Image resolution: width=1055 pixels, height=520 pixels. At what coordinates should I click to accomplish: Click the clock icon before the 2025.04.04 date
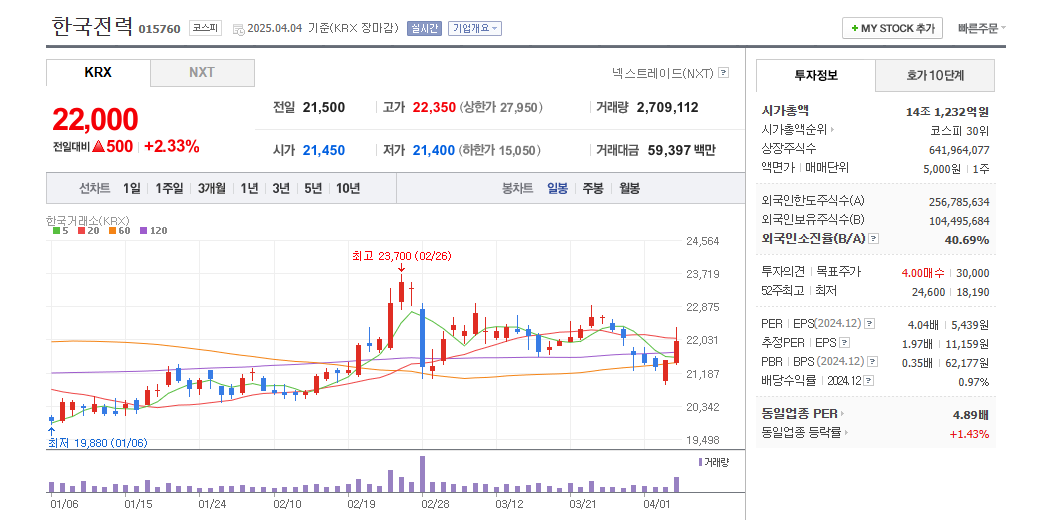[x=239, y=29]
